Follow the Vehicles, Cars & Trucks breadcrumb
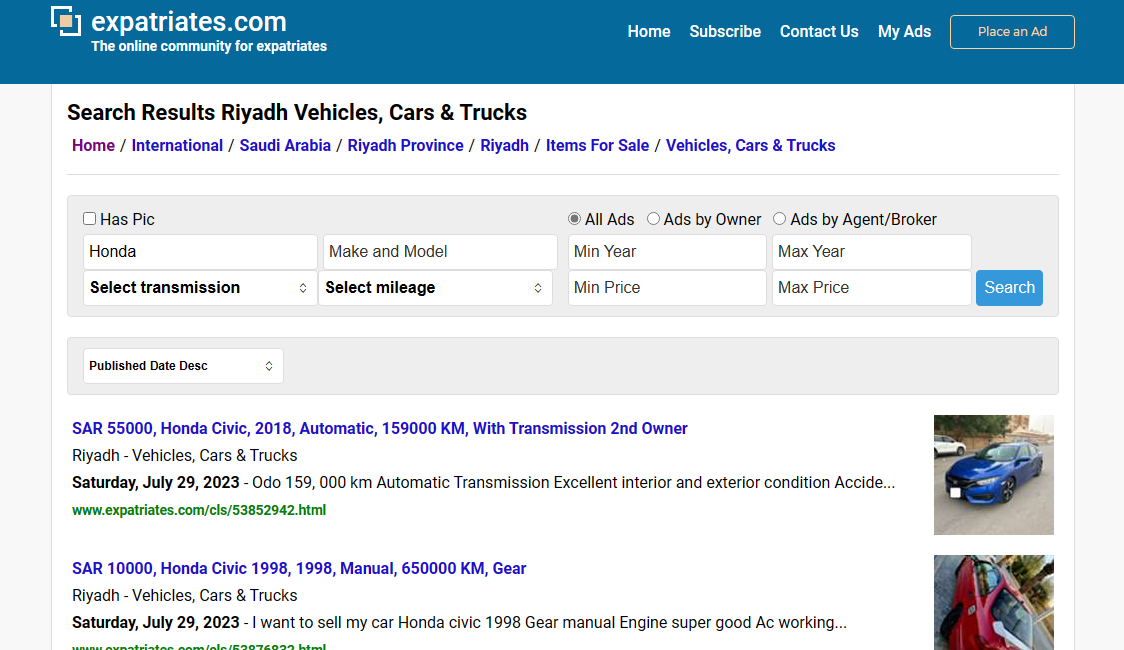 point(751,145)
